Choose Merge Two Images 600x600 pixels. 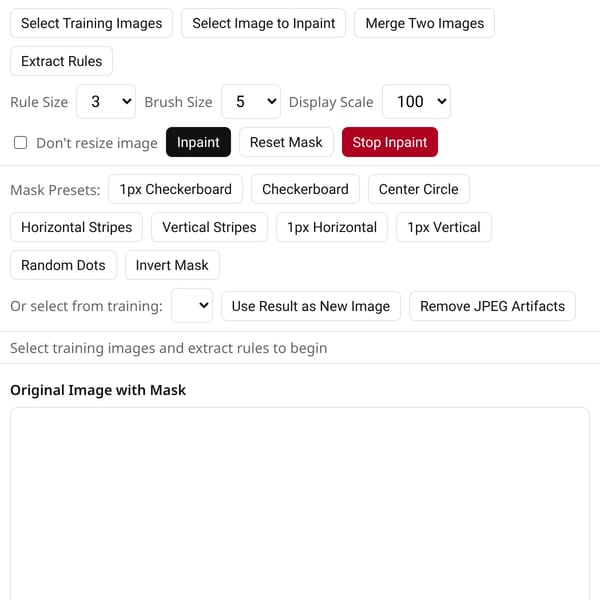click(424, 23)
